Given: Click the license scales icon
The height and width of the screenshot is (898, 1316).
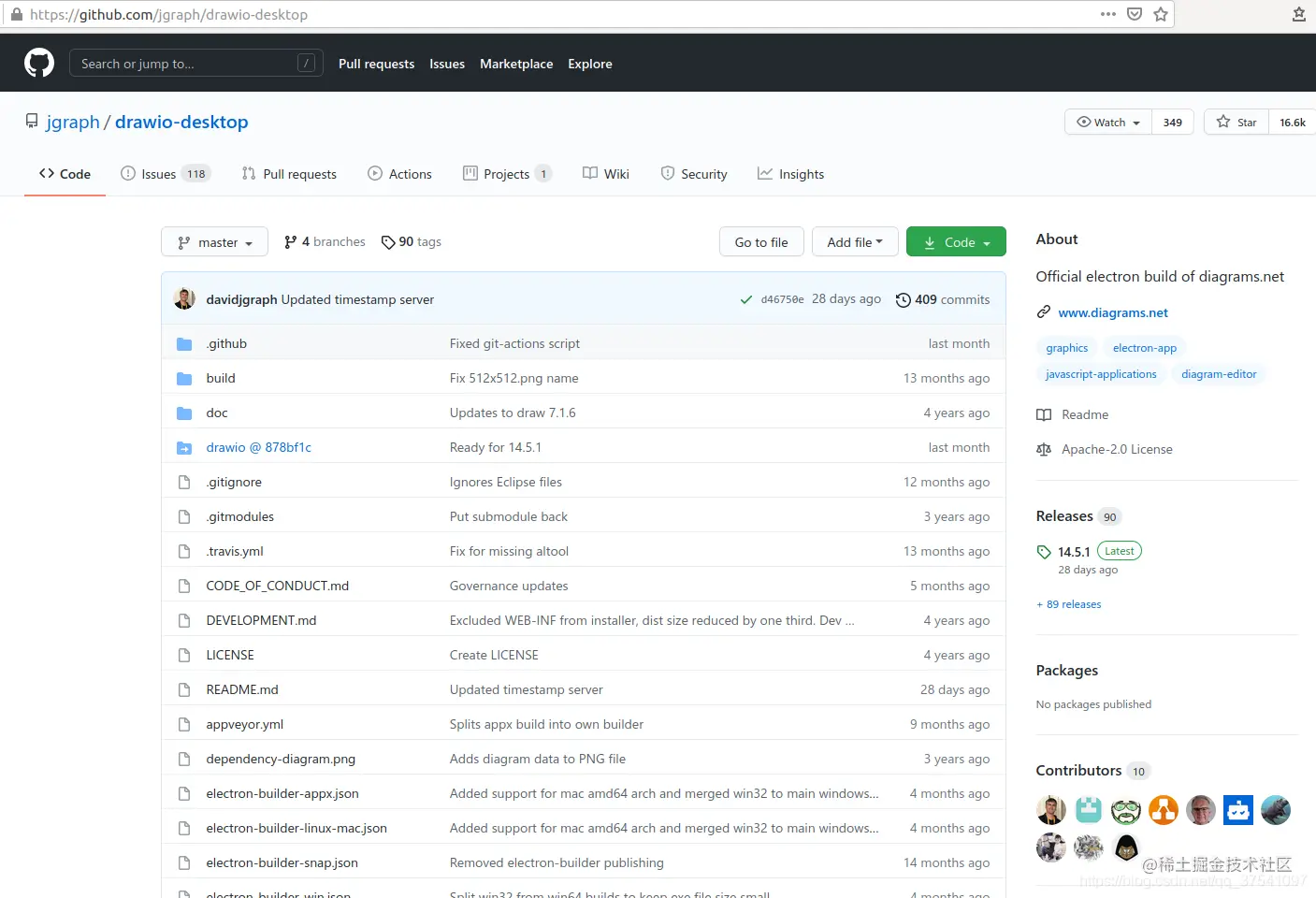Looking at the screenshot, I should click(x=1044, y=449).
